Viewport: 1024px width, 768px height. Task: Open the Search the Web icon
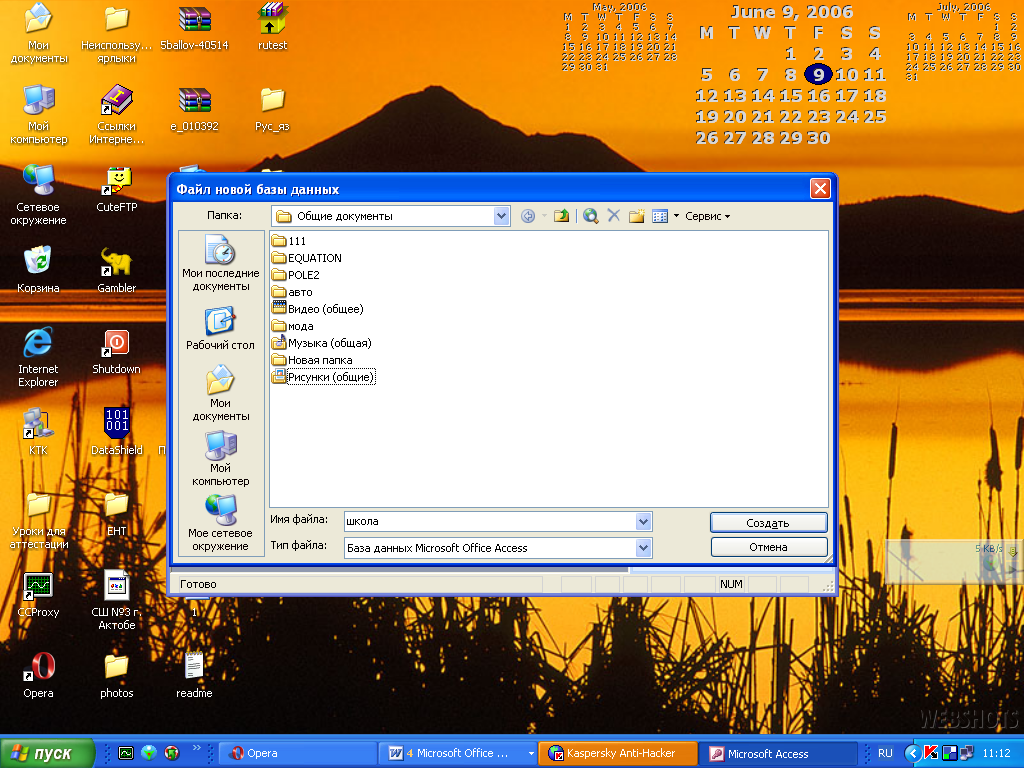[590, 216]
